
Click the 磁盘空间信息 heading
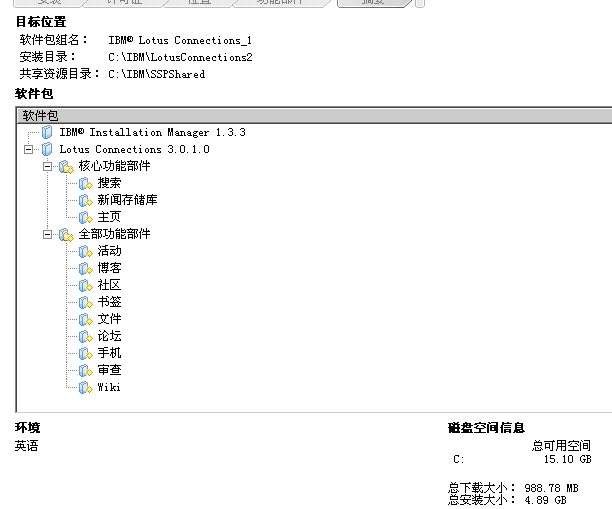click(x=486, y=428)
